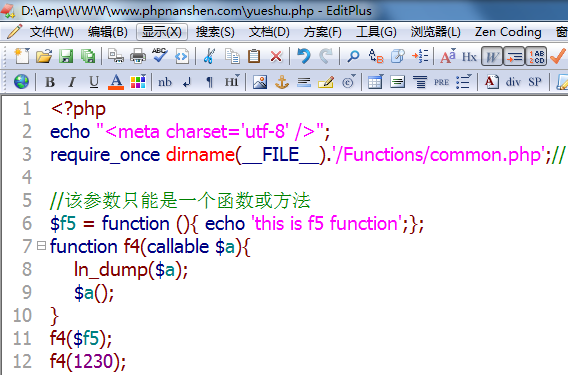Screen dimensions: 568x375
Task: Create a new document with the New icon
Action: point(22,56)
